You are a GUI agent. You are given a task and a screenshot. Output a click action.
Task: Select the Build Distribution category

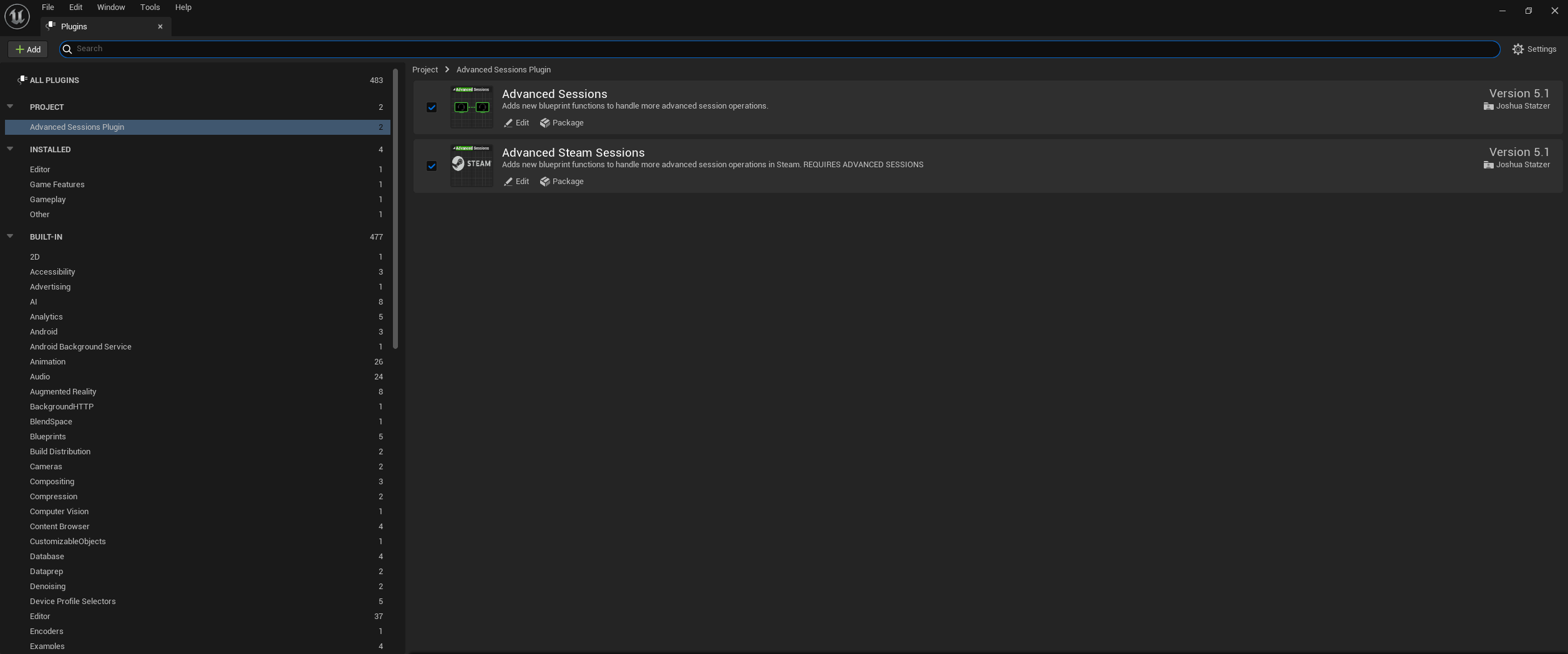pyautogui.click(x=198, y=452)
